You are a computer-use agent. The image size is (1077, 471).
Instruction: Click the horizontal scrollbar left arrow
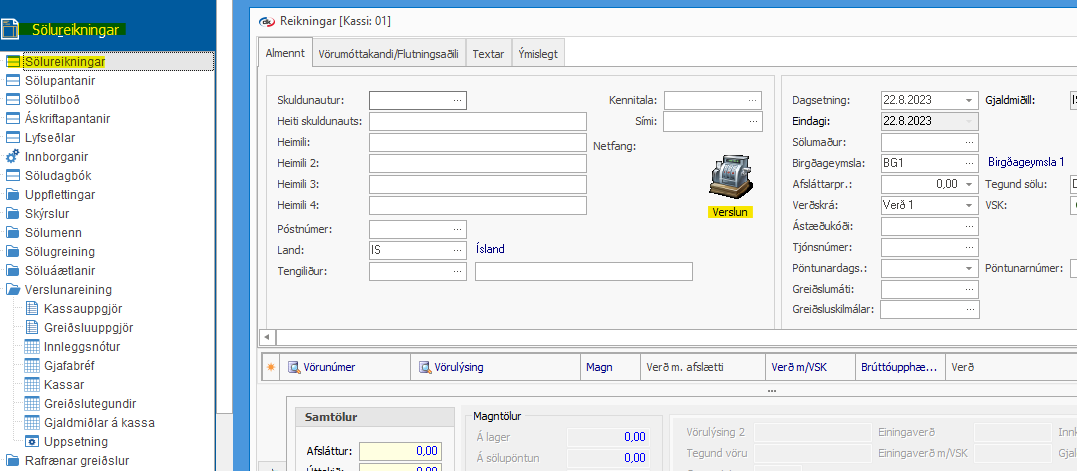coord(266,337)
